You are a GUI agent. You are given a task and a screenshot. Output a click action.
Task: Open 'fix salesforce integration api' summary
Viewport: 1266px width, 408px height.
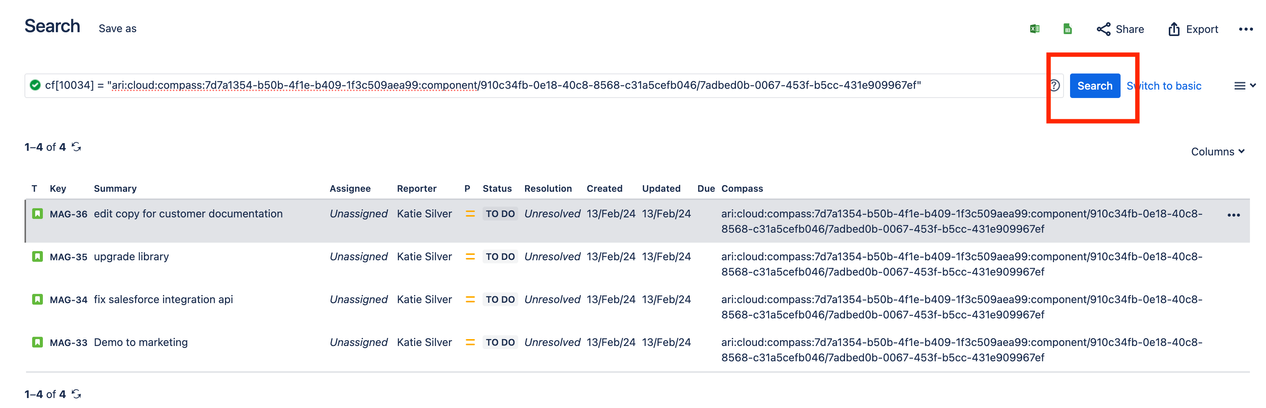pos(163,300)
